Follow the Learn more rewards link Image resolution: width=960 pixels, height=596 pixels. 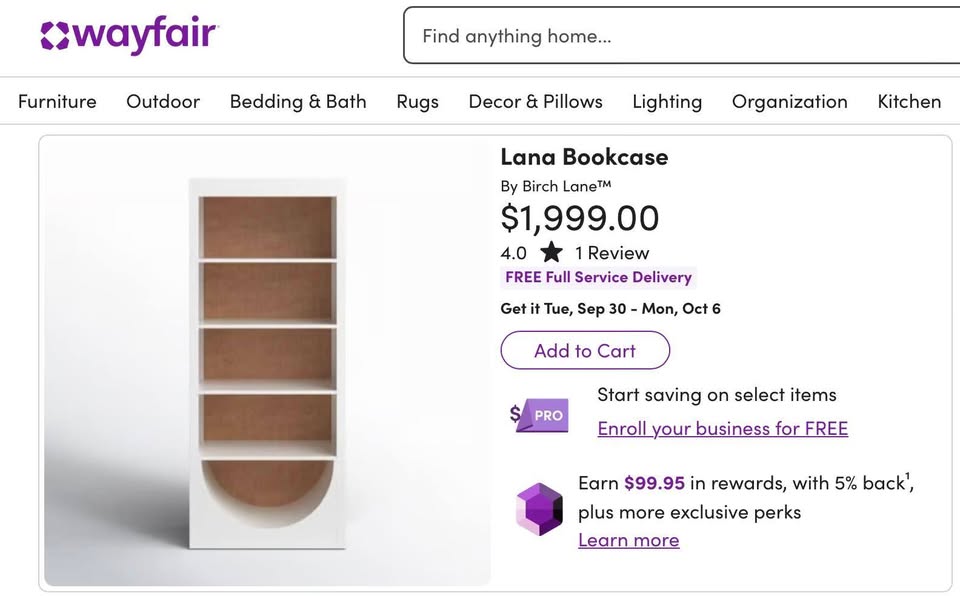[x=628, y=540]
